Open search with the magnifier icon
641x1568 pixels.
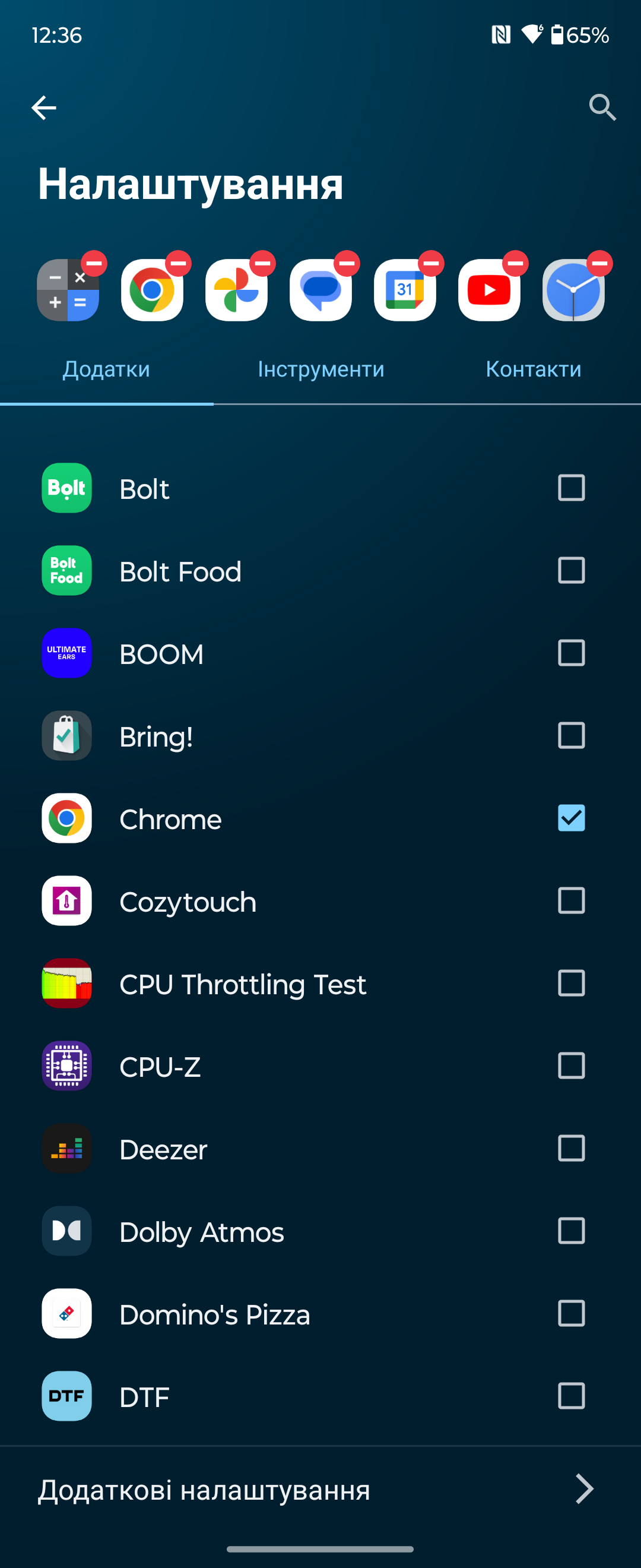coord(602,108)
